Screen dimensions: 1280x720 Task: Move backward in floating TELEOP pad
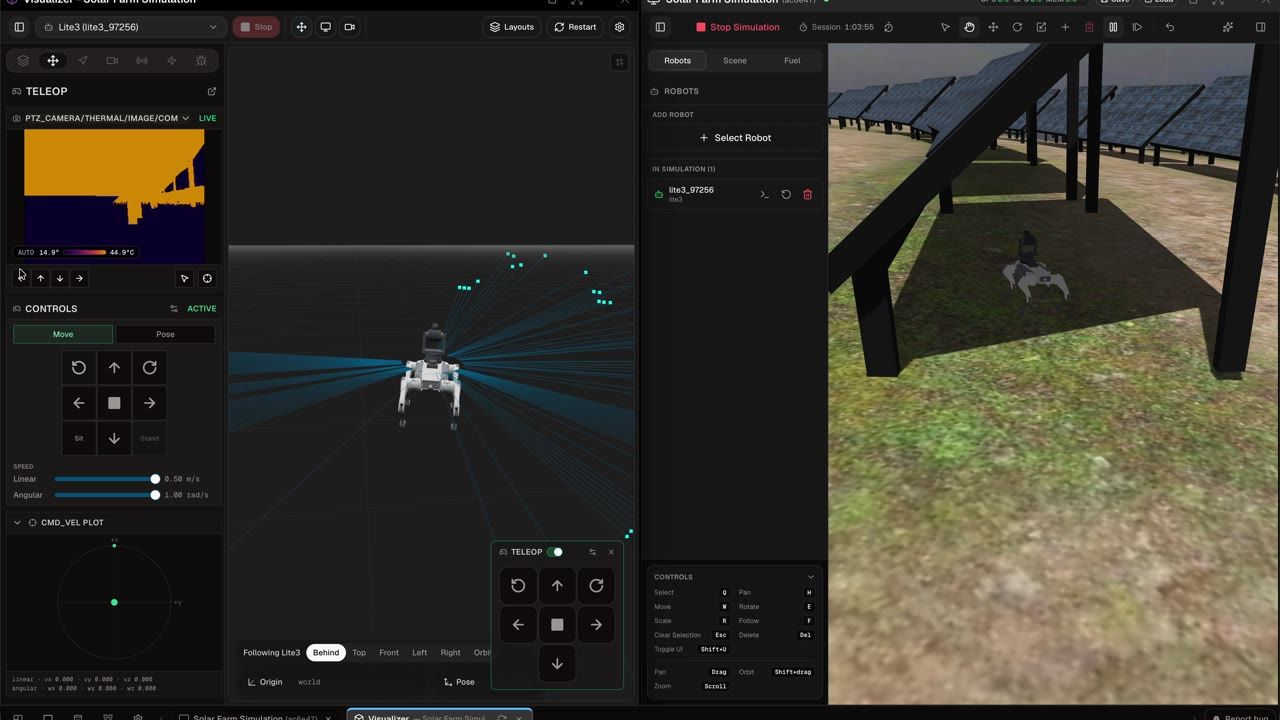(557, 664)
